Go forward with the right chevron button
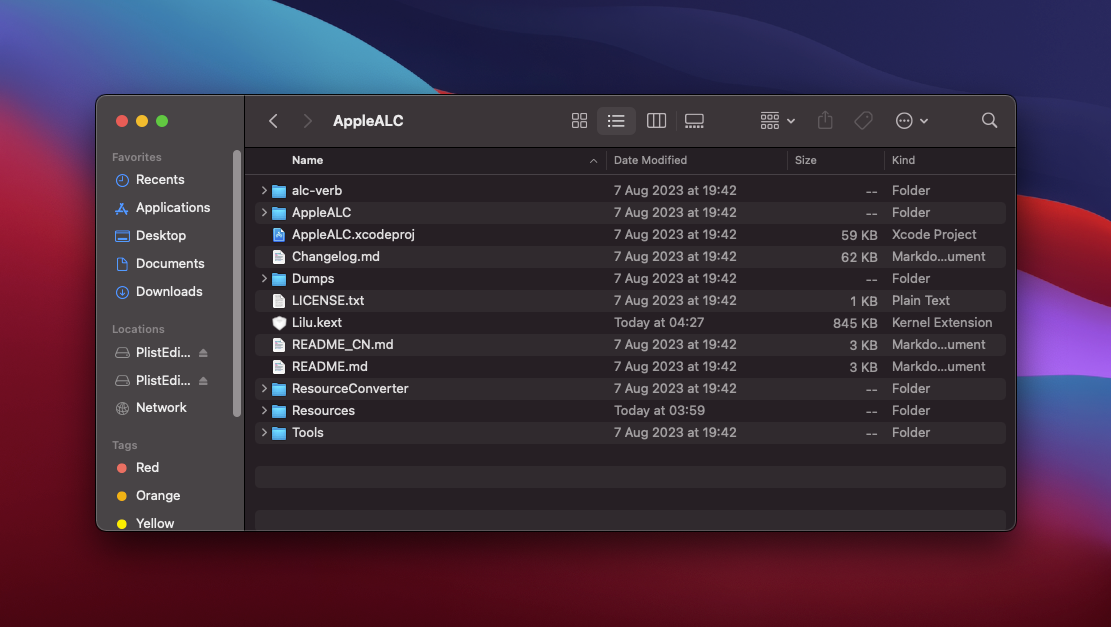The image size is (1111, 627). (307, 121)
